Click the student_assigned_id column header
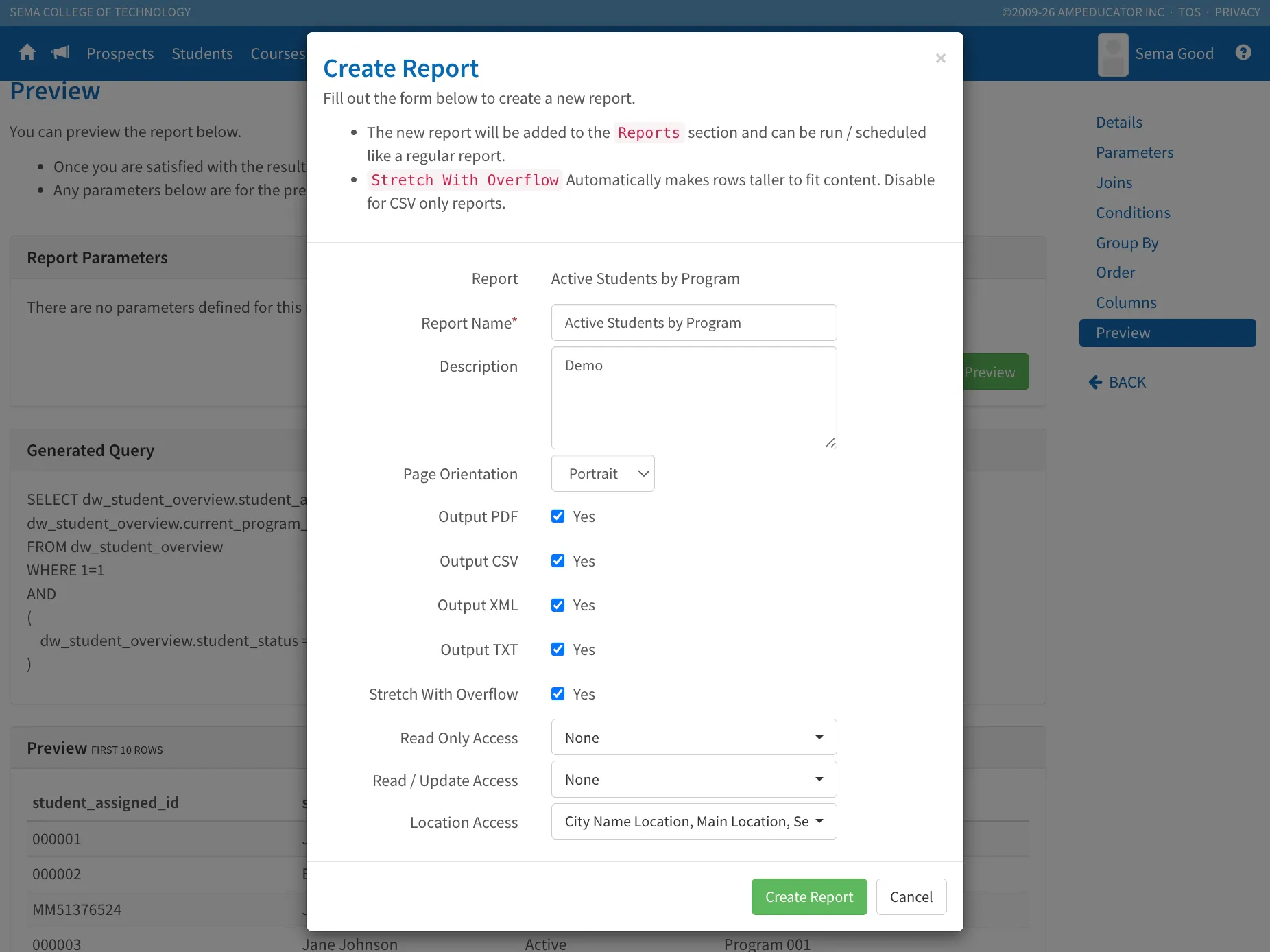The height and width of the screenshot is (952, 1270). (x=106, y=802)
